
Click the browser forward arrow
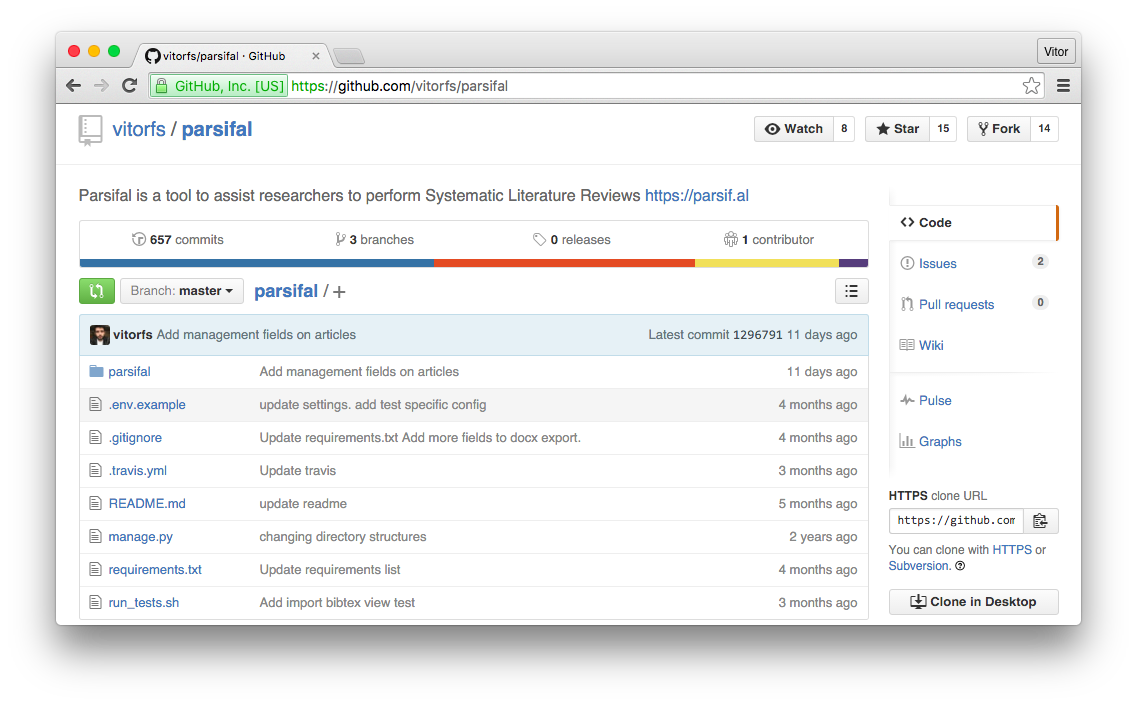point(102,86)
